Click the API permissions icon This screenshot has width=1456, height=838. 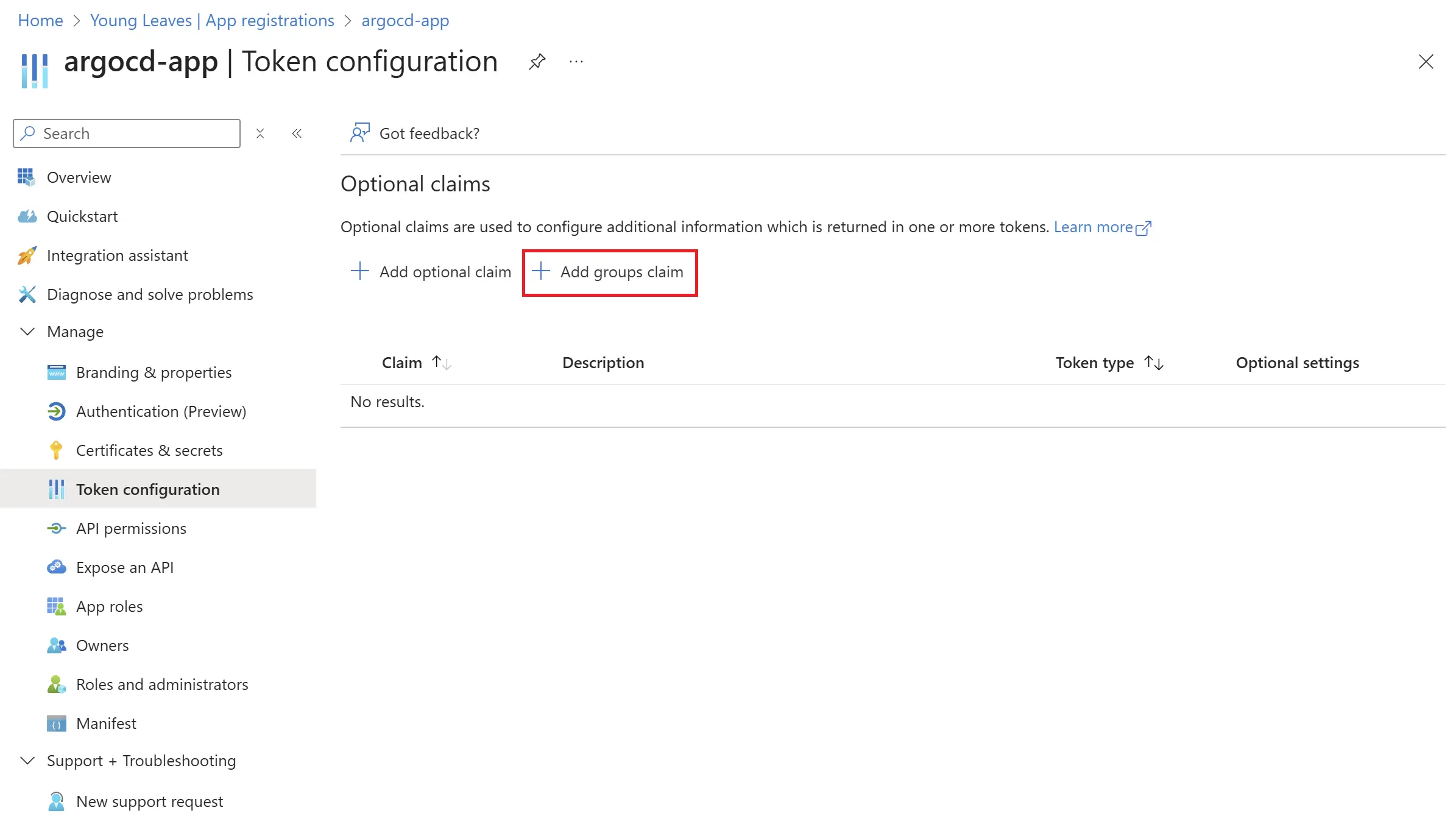click(x=56, y=528)
